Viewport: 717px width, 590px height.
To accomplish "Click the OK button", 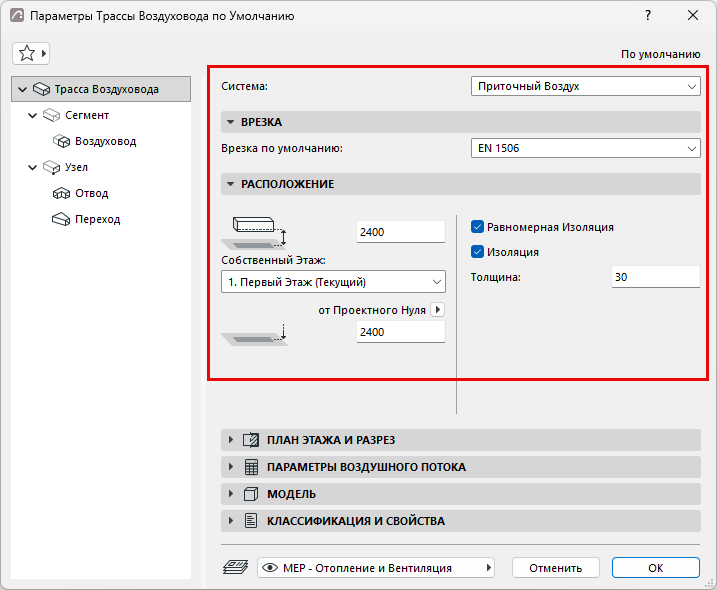I will pyautogui.click(x=656, y=568).
